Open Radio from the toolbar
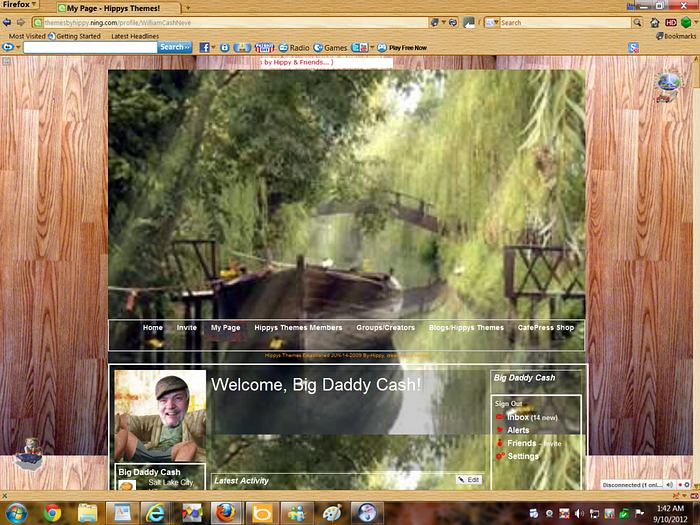The height and width of the screenshot is (525, 700). click(293, 47)
